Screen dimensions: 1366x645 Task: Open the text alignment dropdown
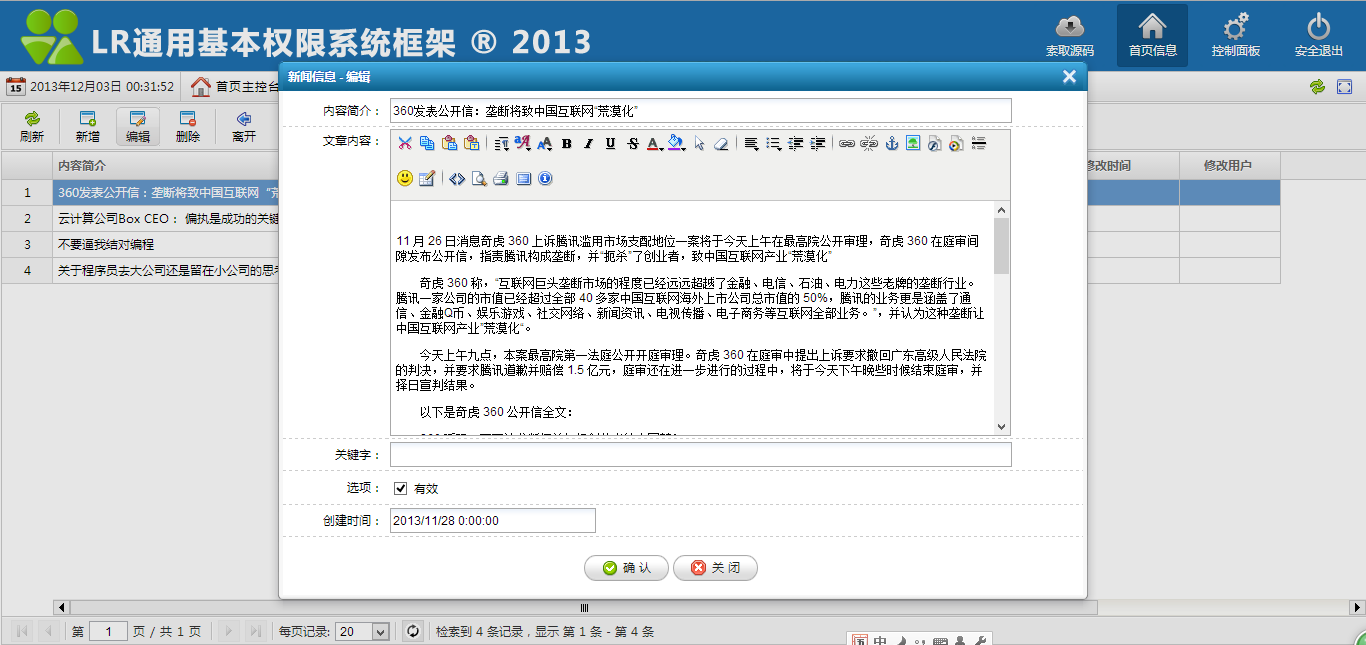tap(752, 144)
